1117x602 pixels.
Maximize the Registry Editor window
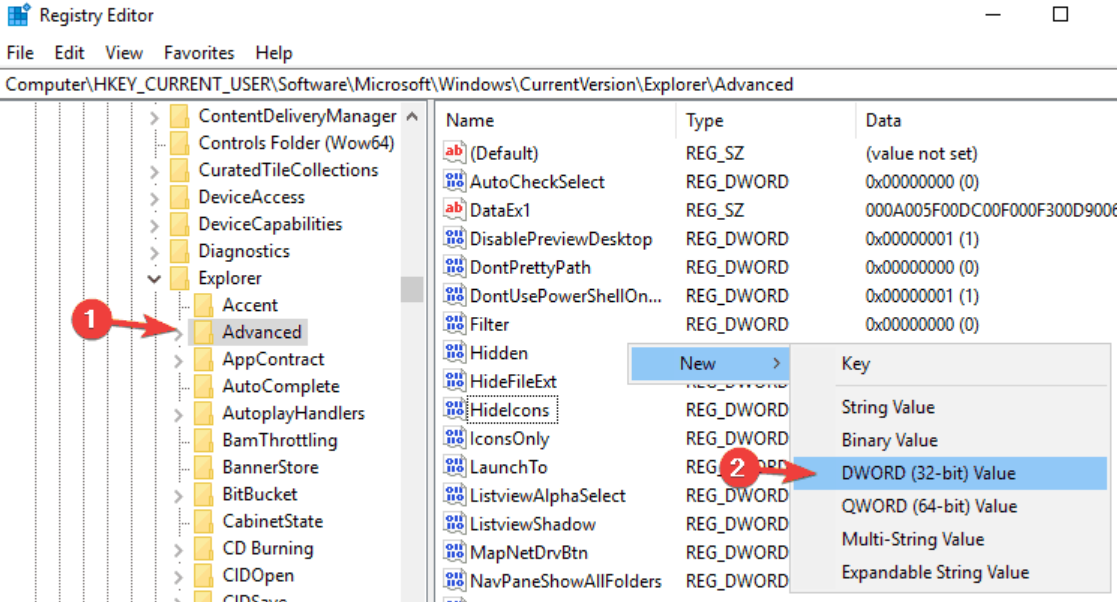tap(1060, 14)
